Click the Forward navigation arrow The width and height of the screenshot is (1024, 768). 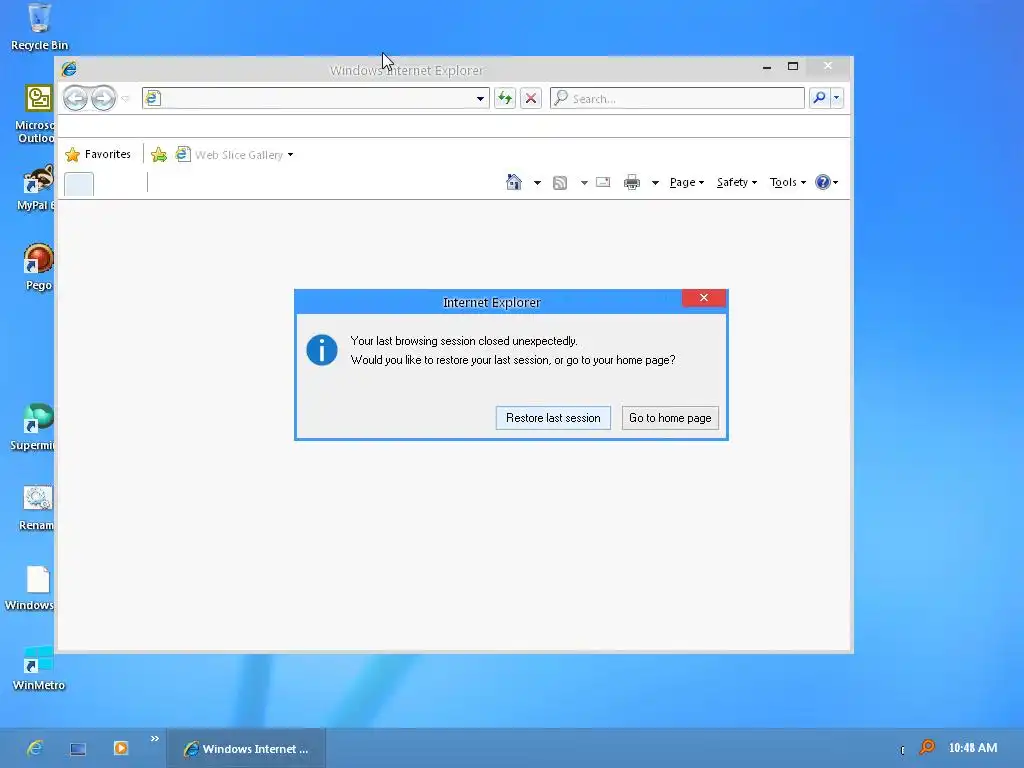(x=103, y=99)
